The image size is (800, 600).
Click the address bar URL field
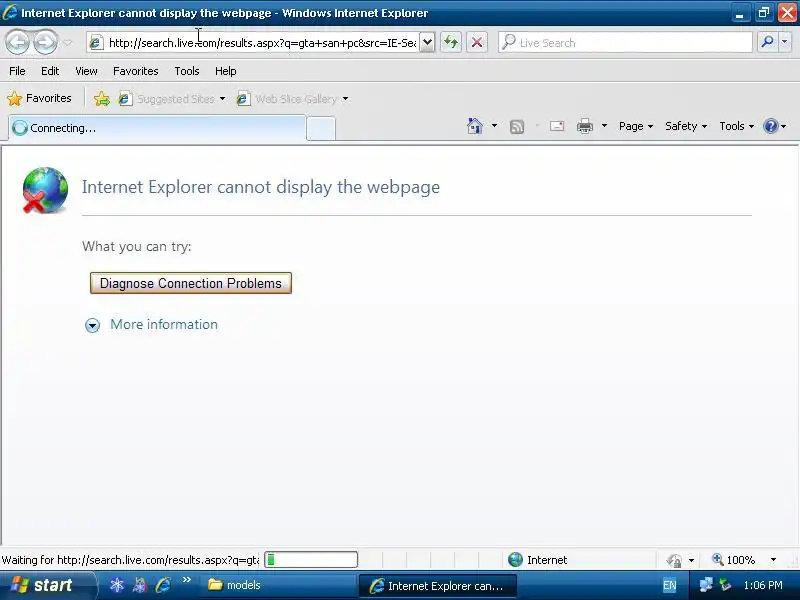click(262, 43)
